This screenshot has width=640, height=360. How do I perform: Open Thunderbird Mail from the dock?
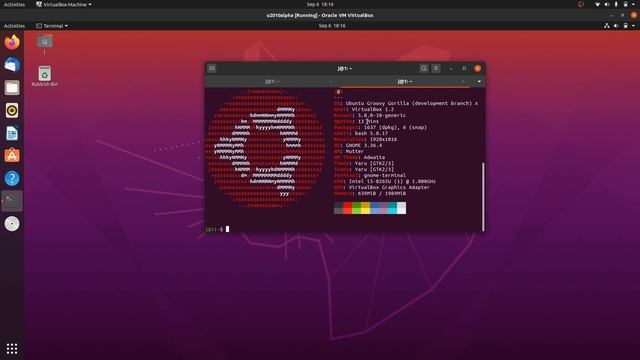(x=12, y=65)
